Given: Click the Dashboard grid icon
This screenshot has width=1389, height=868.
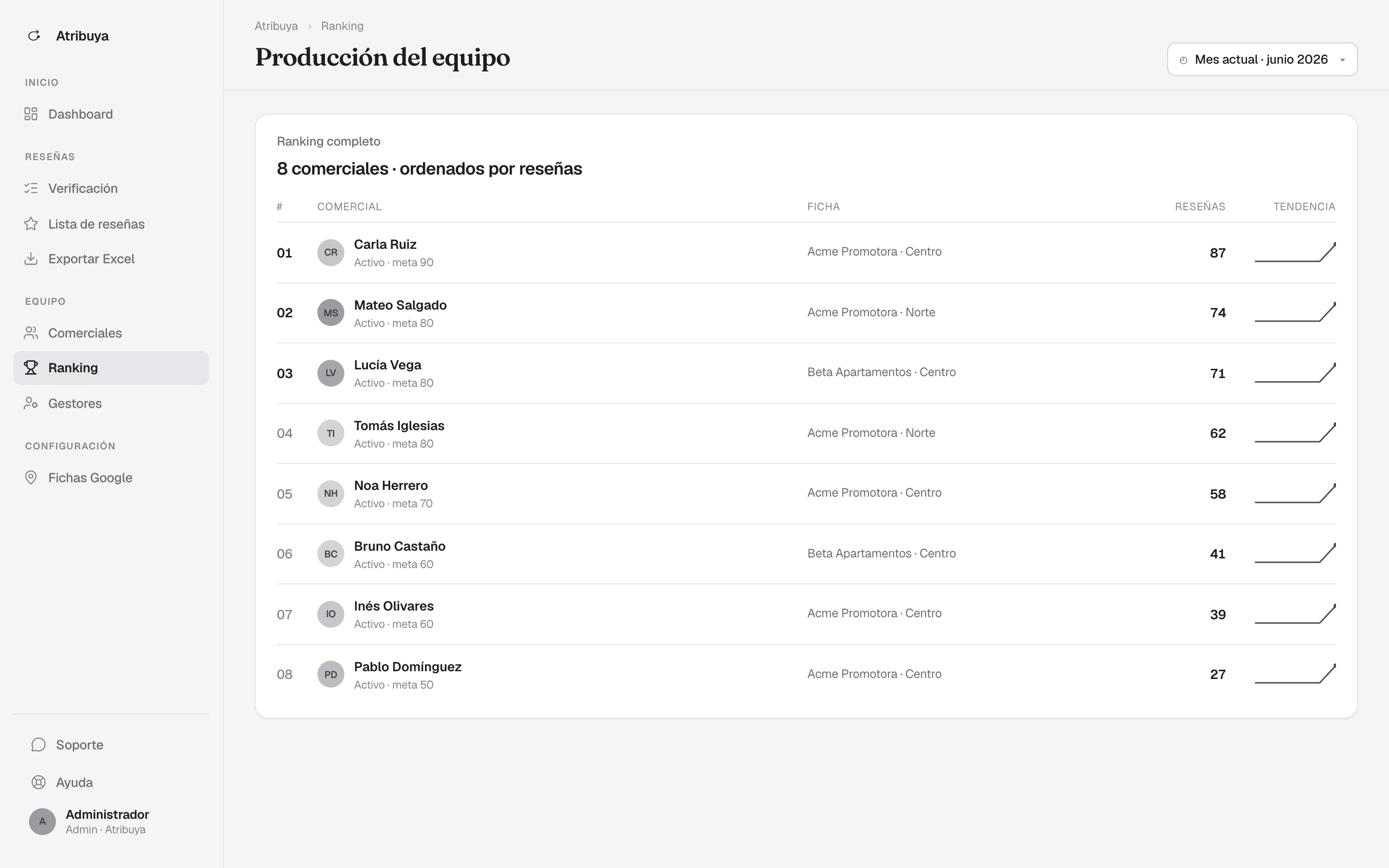Looking at the screenshot, I should [x=31, y=114].
